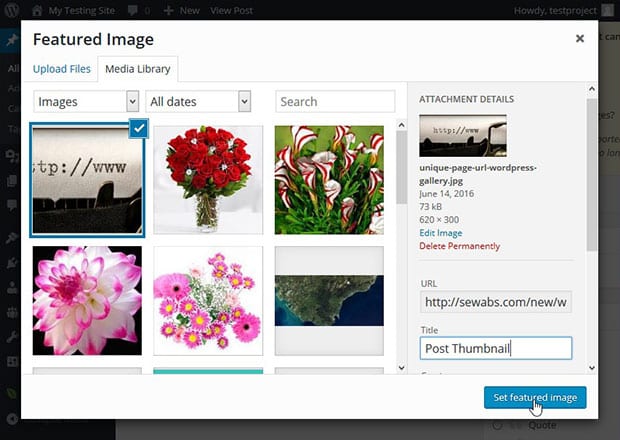Click Set featured image button
This screenshot has width=620, height=440.
tap(535, 397)
